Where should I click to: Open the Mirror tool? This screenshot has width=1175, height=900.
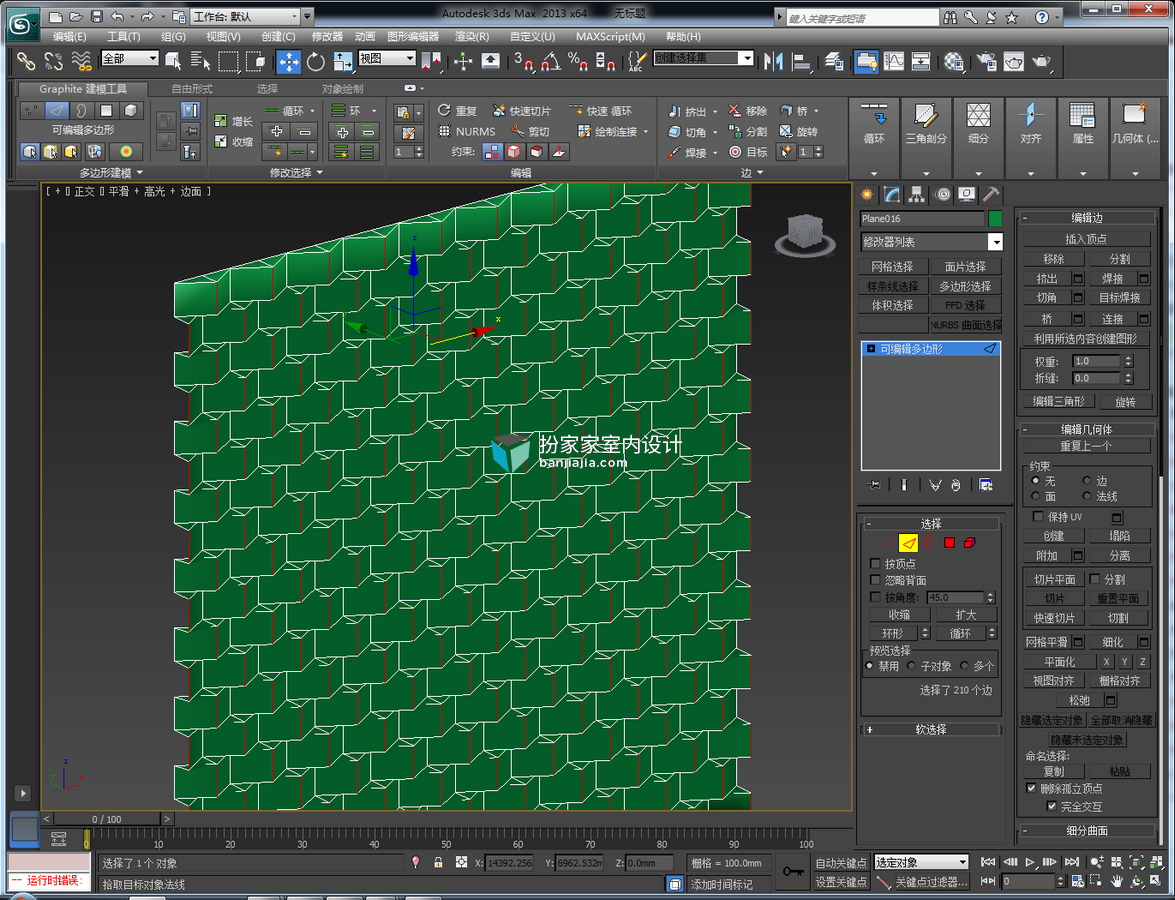coord(773,61)
